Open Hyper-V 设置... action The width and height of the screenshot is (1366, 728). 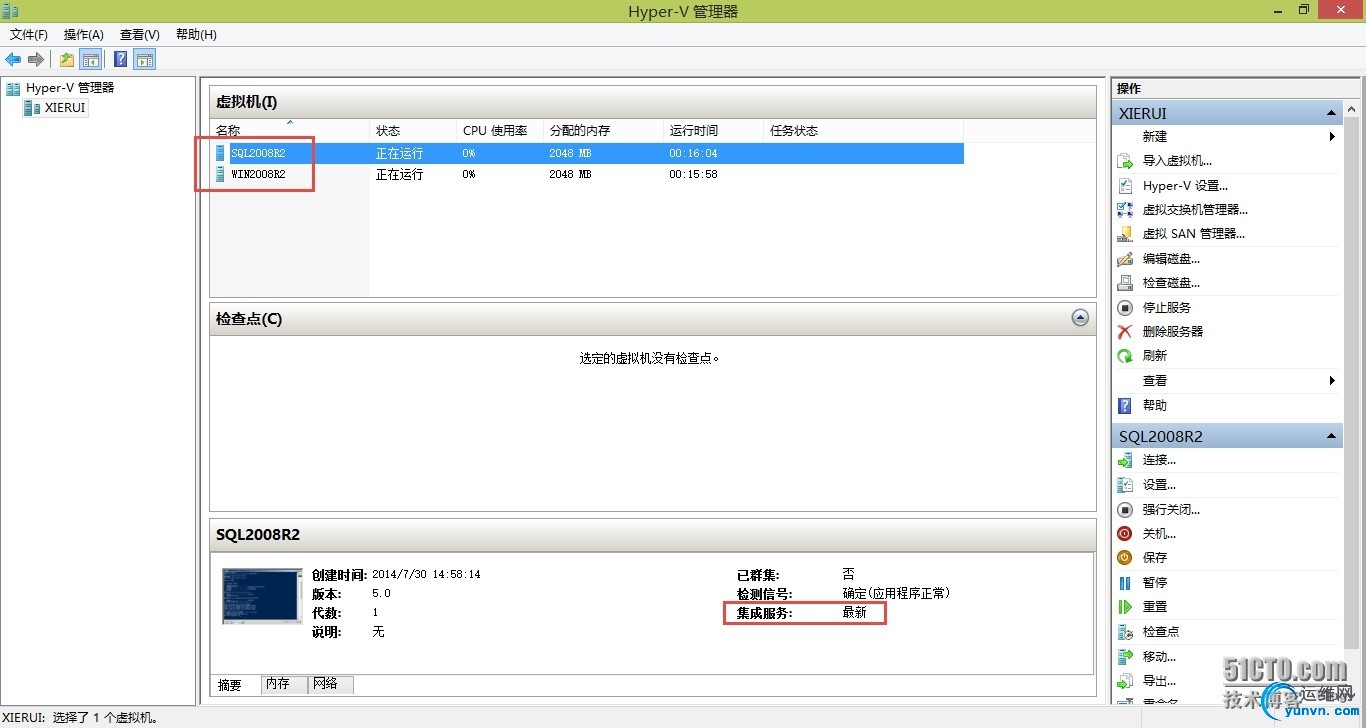coord(1185,185)
